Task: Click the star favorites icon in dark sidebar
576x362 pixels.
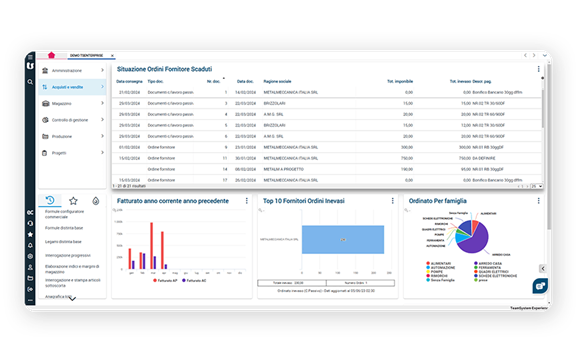Action: pos(30,234)
